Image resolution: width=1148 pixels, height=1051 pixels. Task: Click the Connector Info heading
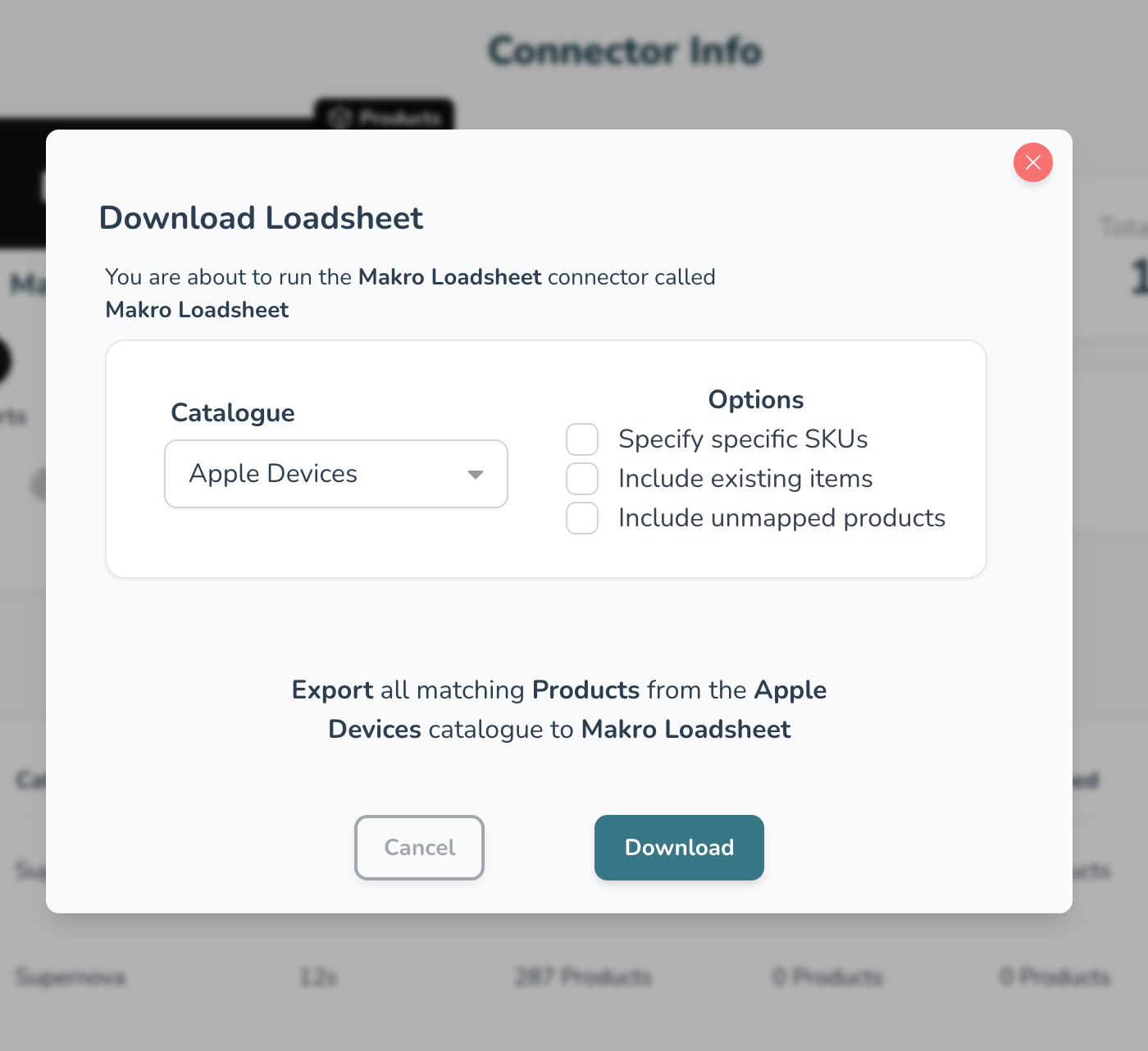[x=625, y=51]
